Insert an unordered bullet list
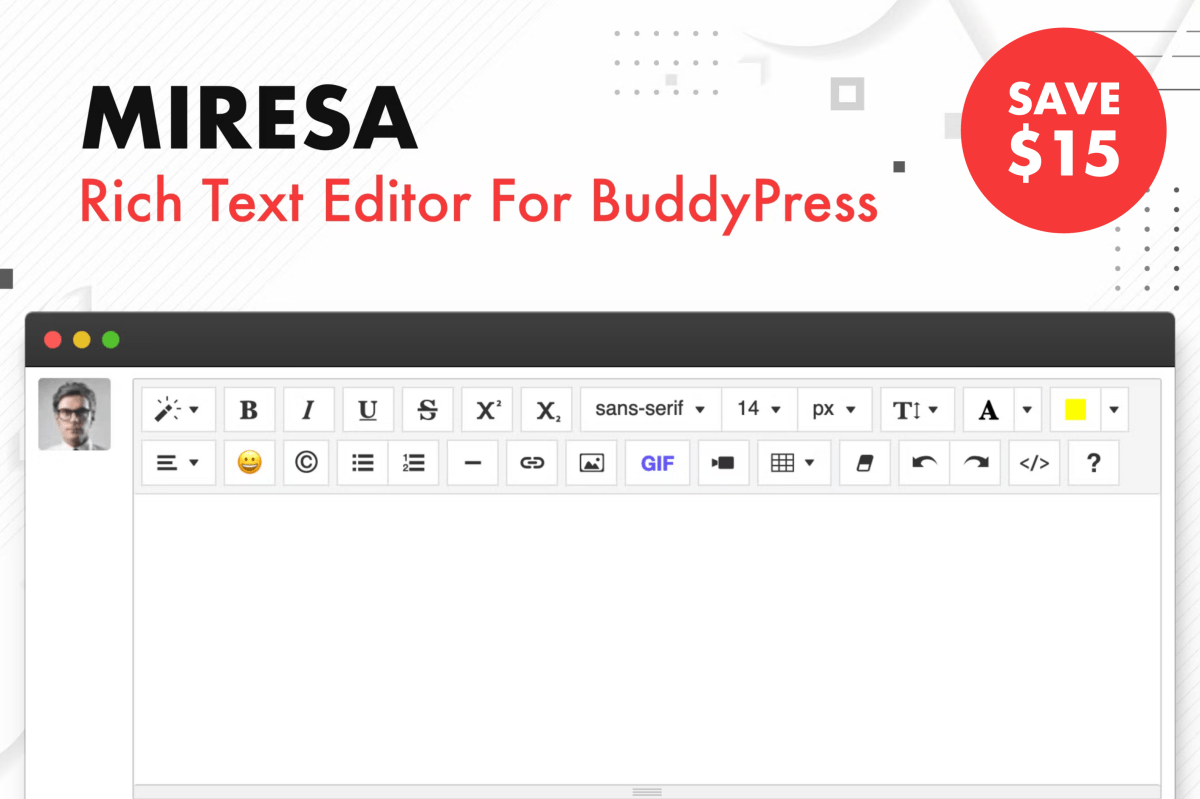The height and width of the screenshot is (799, 1200). pos(362,463)
